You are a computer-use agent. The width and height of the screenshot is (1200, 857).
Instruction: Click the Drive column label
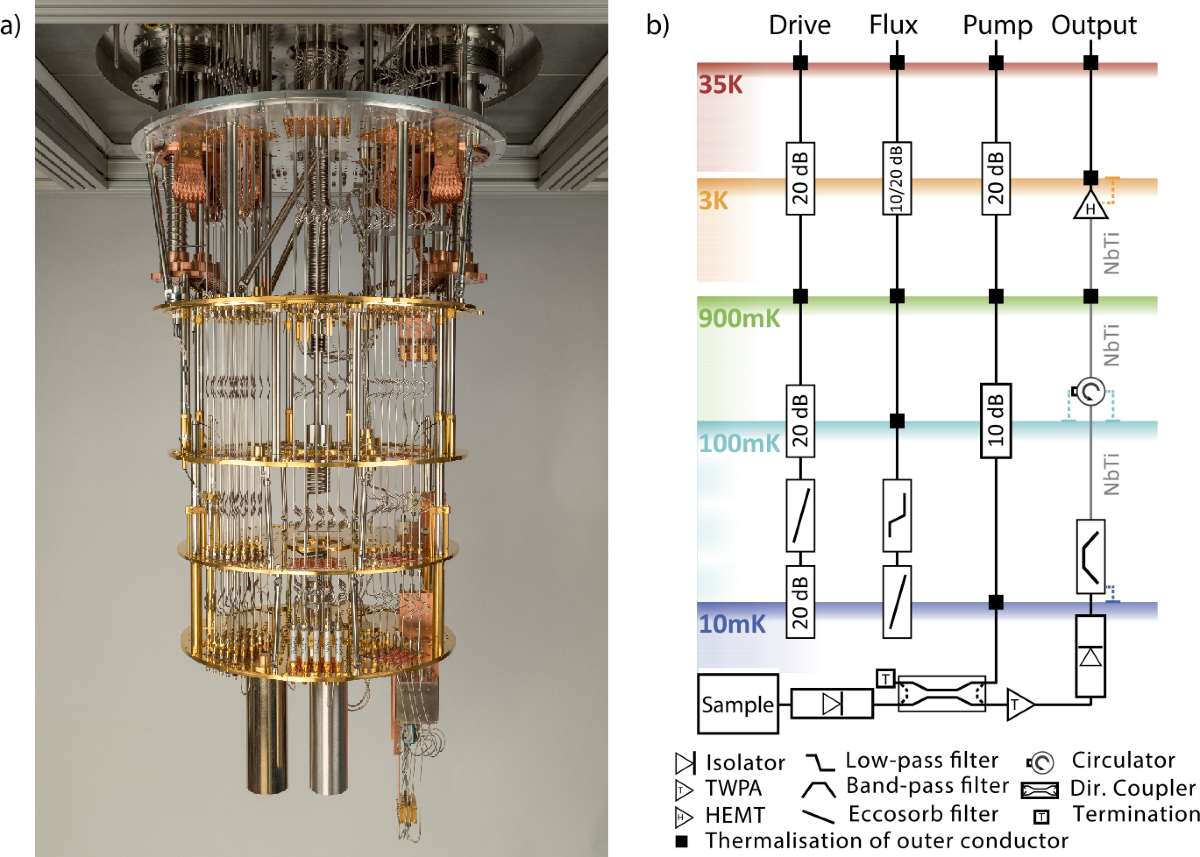799,26
